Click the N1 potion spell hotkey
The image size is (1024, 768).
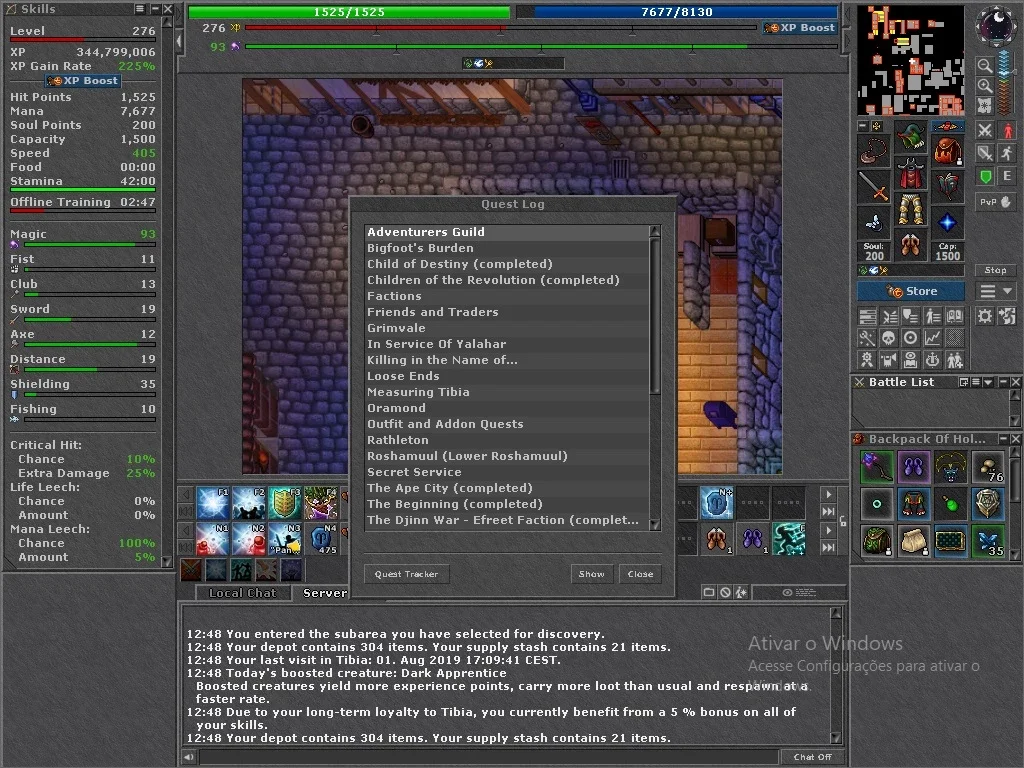tap(212, 539)
